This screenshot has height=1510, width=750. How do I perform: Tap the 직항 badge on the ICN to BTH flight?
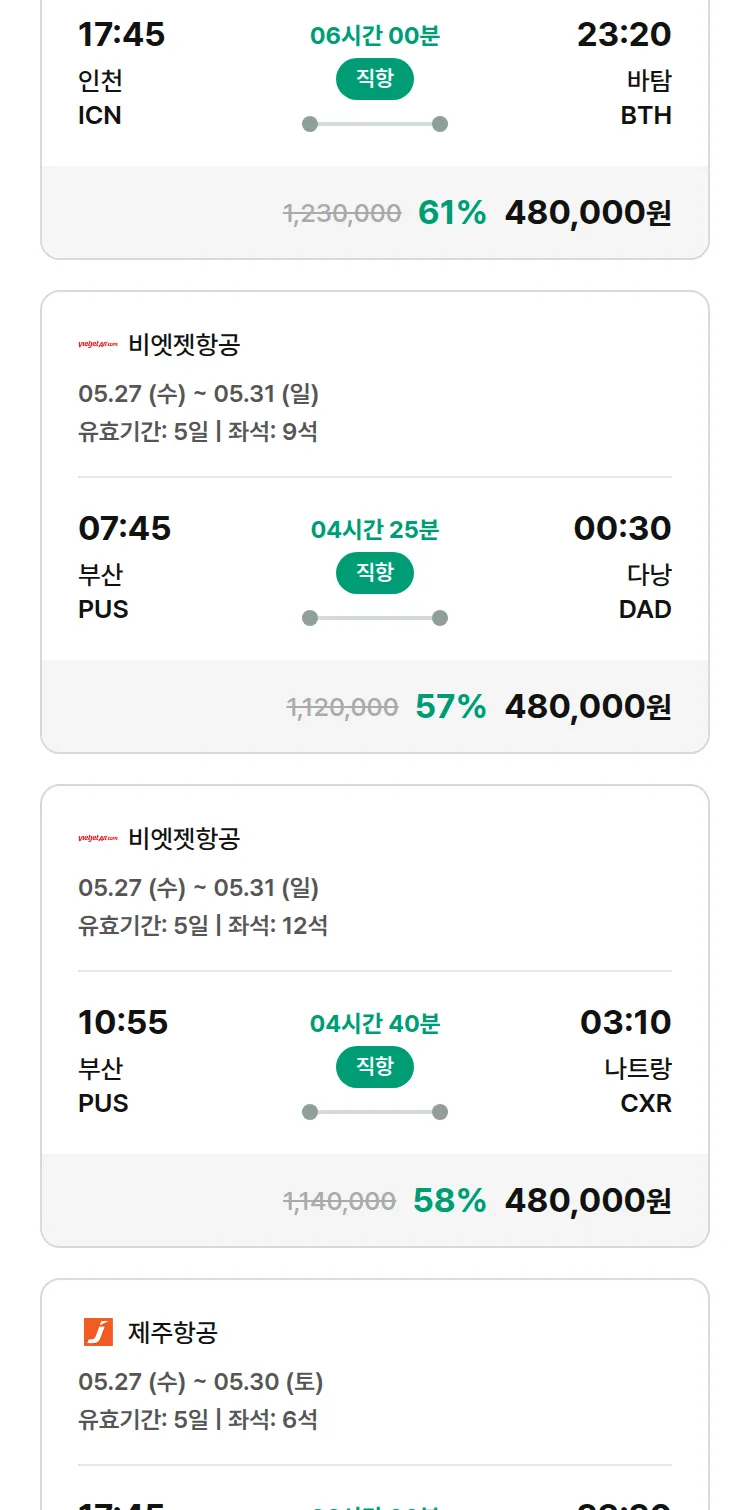[375, 79]
